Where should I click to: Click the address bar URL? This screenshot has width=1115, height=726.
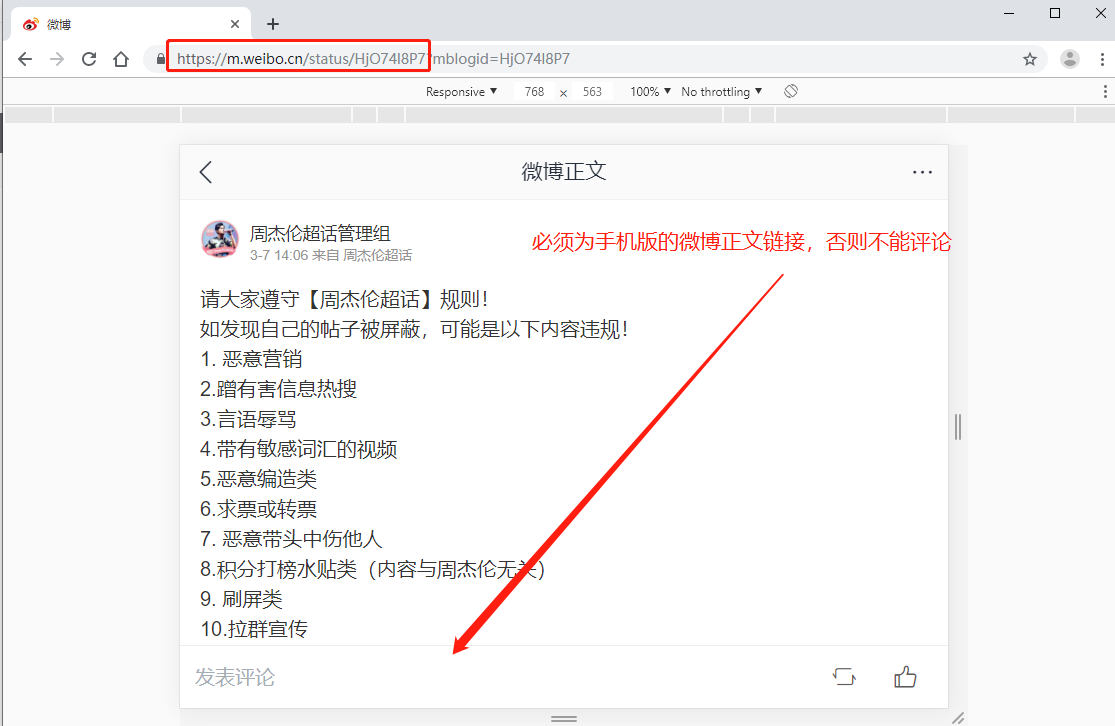[x=373, y=59]
